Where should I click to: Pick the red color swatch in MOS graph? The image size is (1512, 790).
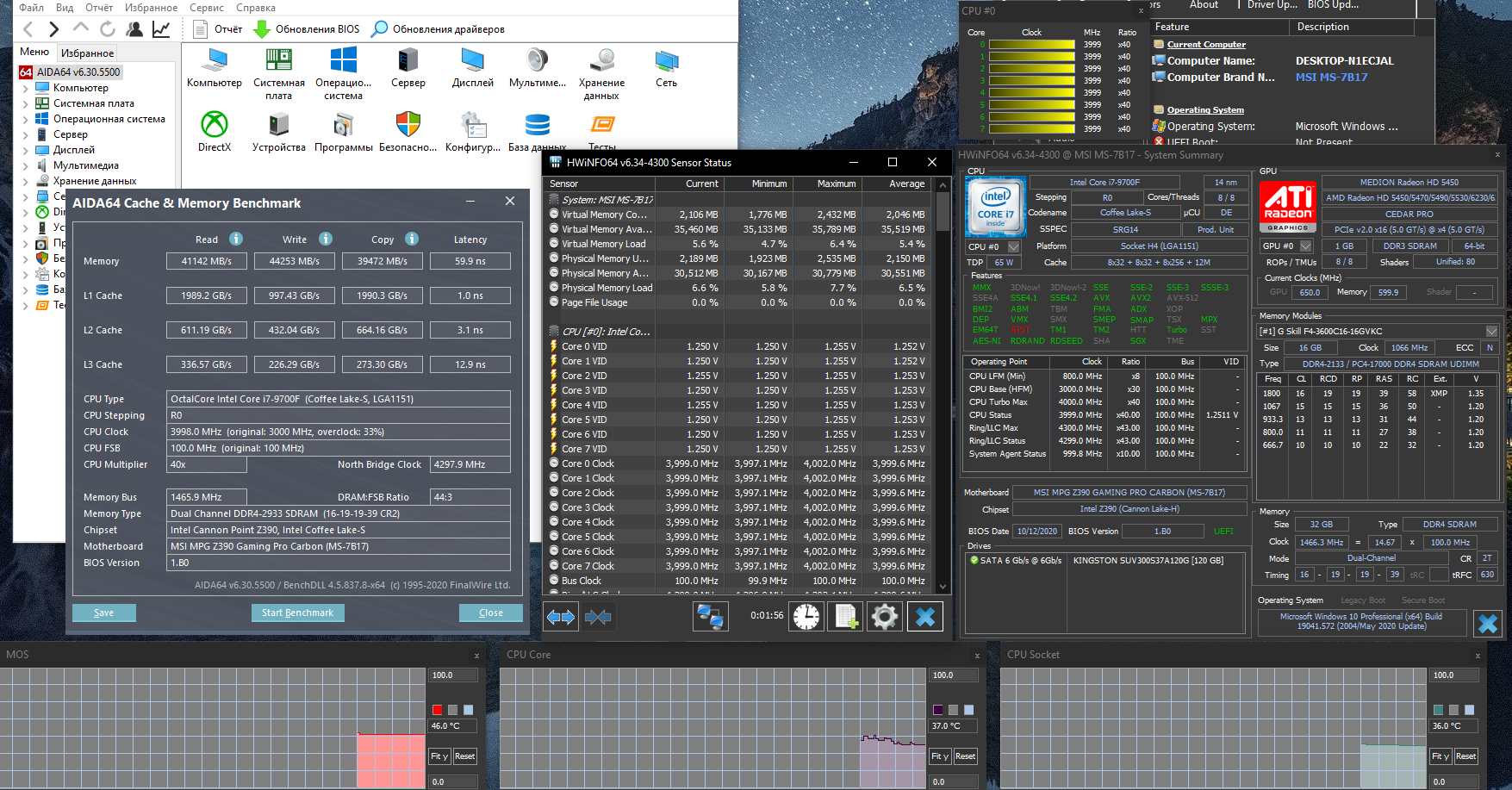pyautogui.click(x=438, y=710)
